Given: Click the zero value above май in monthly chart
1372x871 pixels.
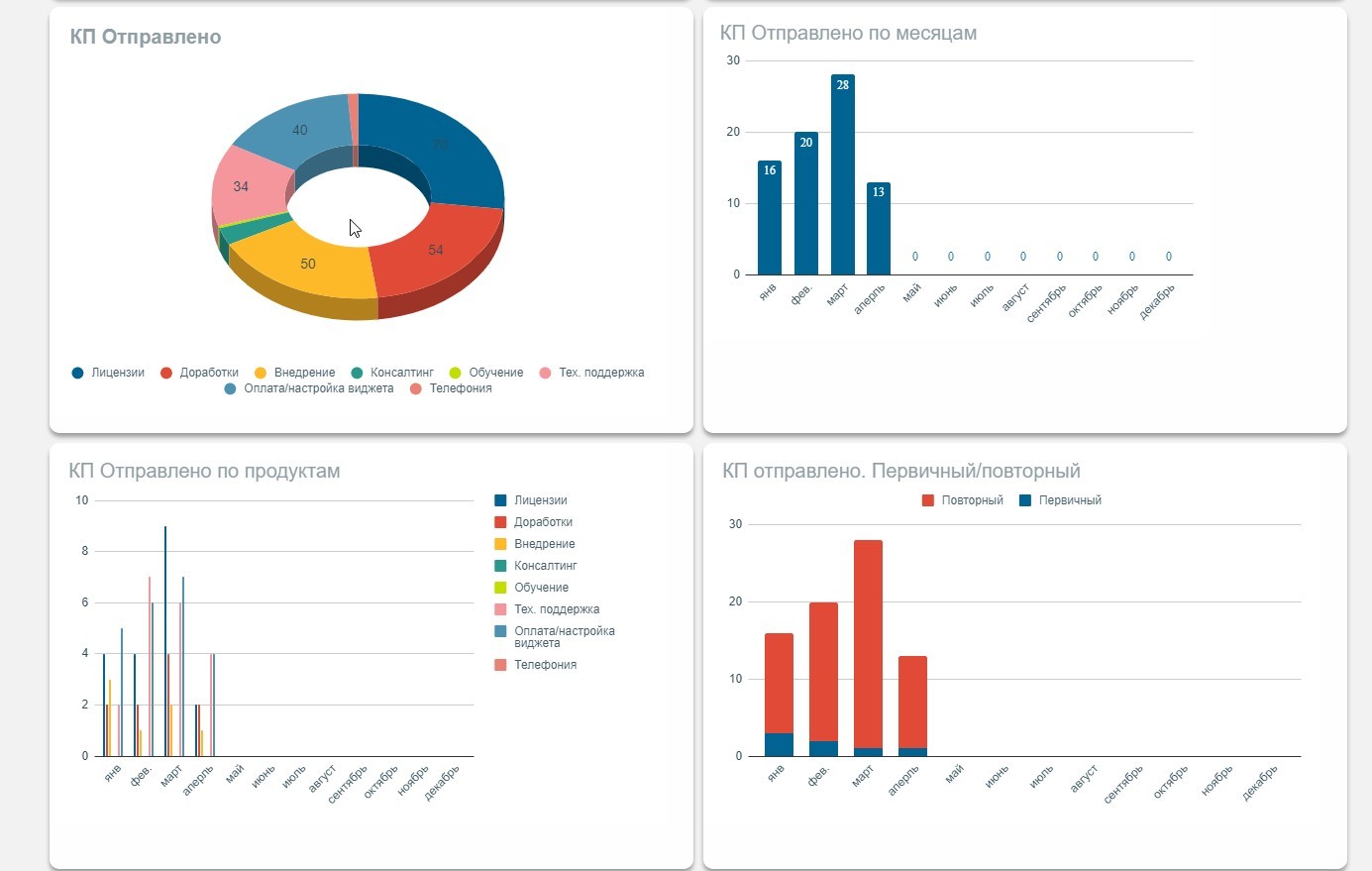Looking at the screenshot, I should (915, 257).
